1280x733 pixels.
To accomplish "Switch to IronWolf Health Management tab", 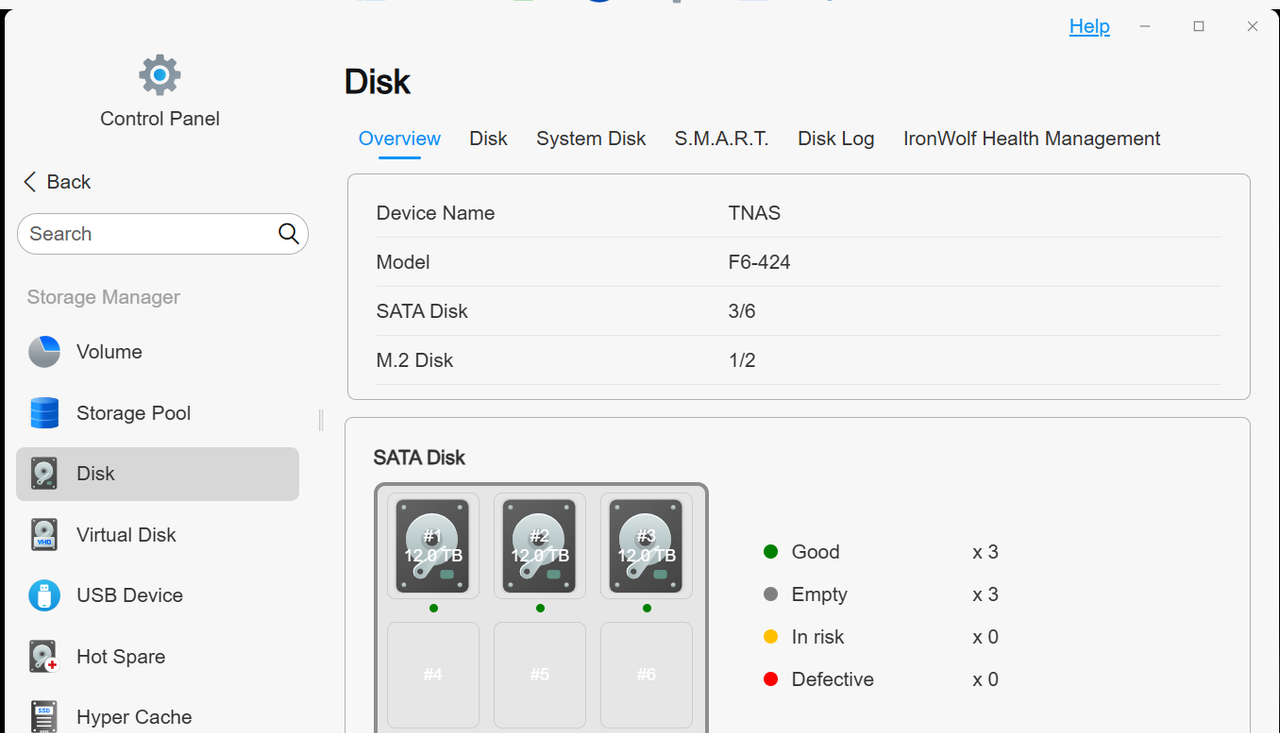I will [1032, 139].
